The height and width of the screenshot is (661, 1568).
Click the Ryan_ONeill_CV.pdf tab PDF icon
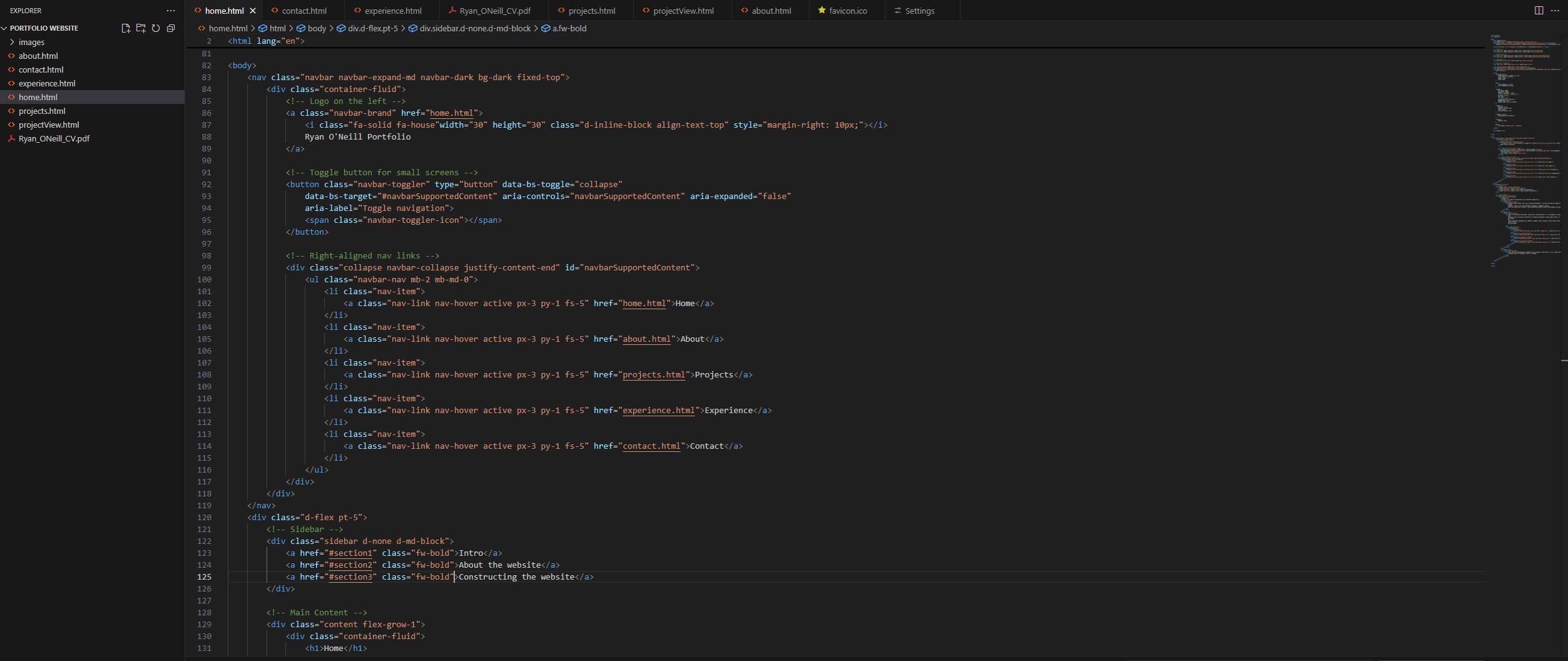point(452,11)
